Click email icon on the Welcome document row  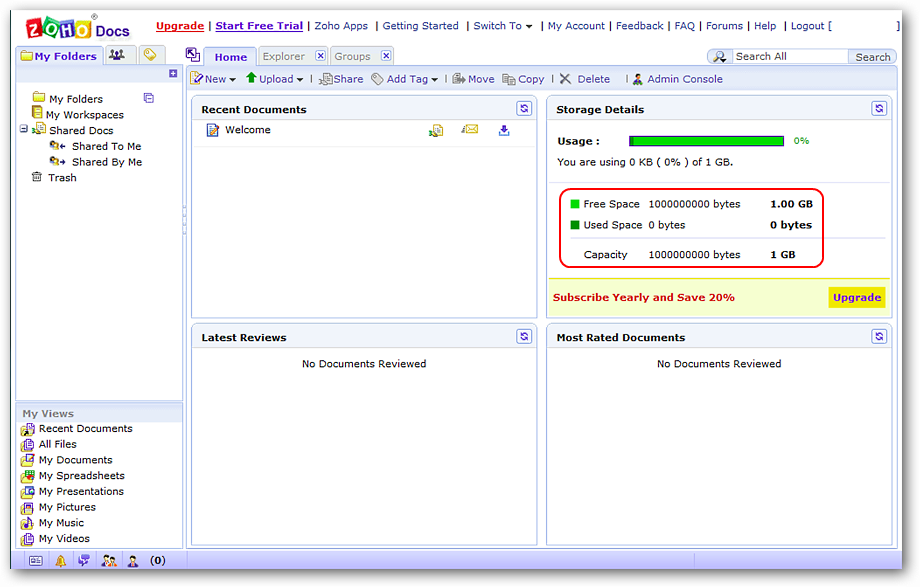tap(470, 129)
